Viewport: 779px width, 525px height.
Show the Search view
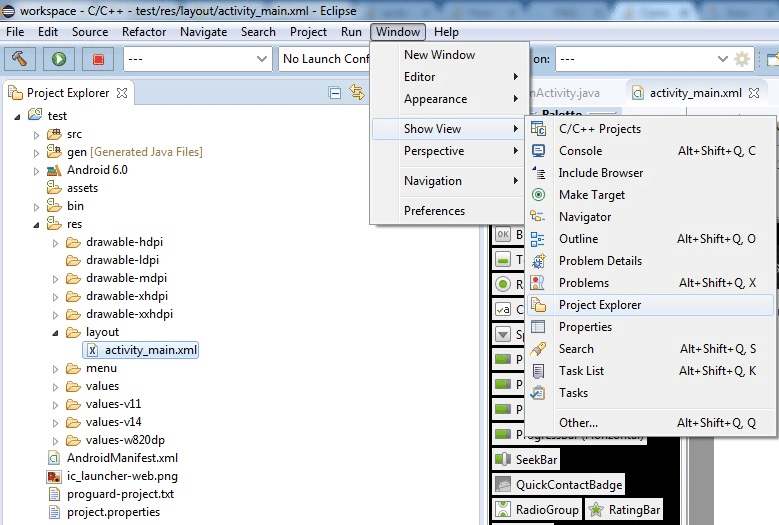[650, 349]
